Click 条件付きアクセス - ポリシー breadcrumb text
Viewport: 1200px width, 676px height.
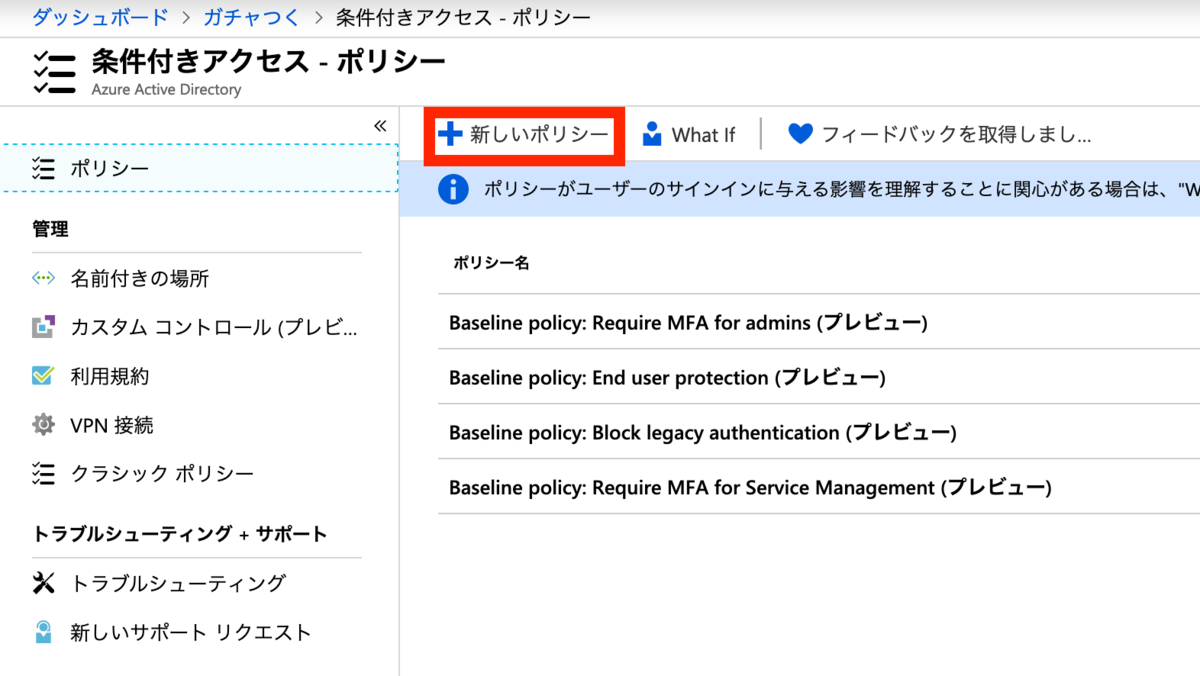point(463,17)
